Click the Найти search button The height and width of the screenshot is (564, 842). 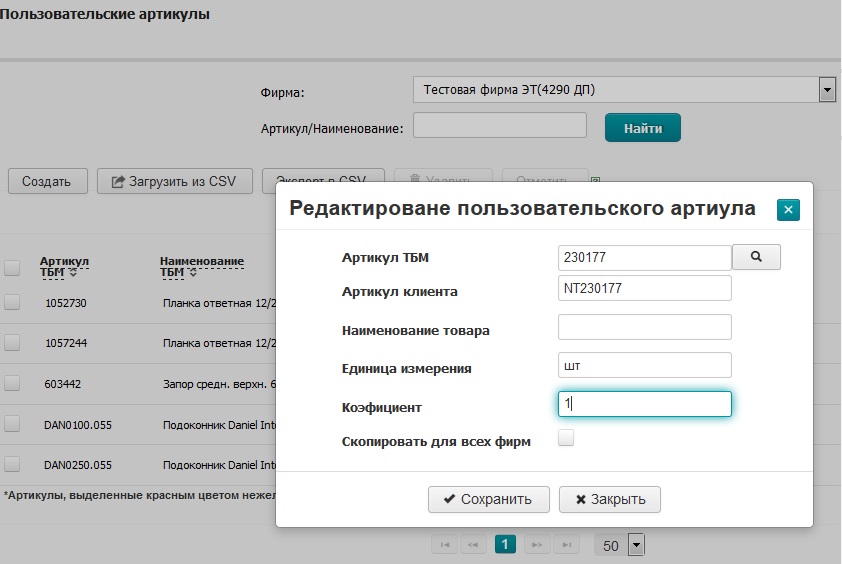point(642,128)
